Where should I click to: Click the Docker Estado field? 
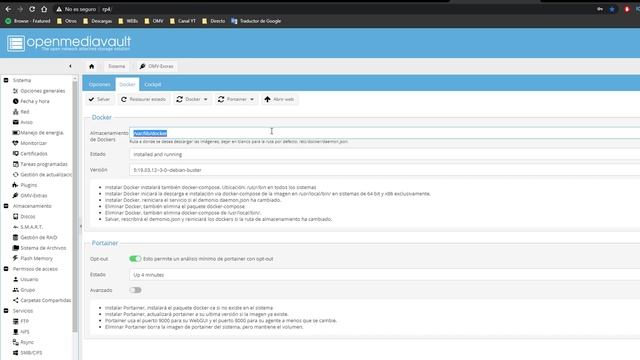384,154
